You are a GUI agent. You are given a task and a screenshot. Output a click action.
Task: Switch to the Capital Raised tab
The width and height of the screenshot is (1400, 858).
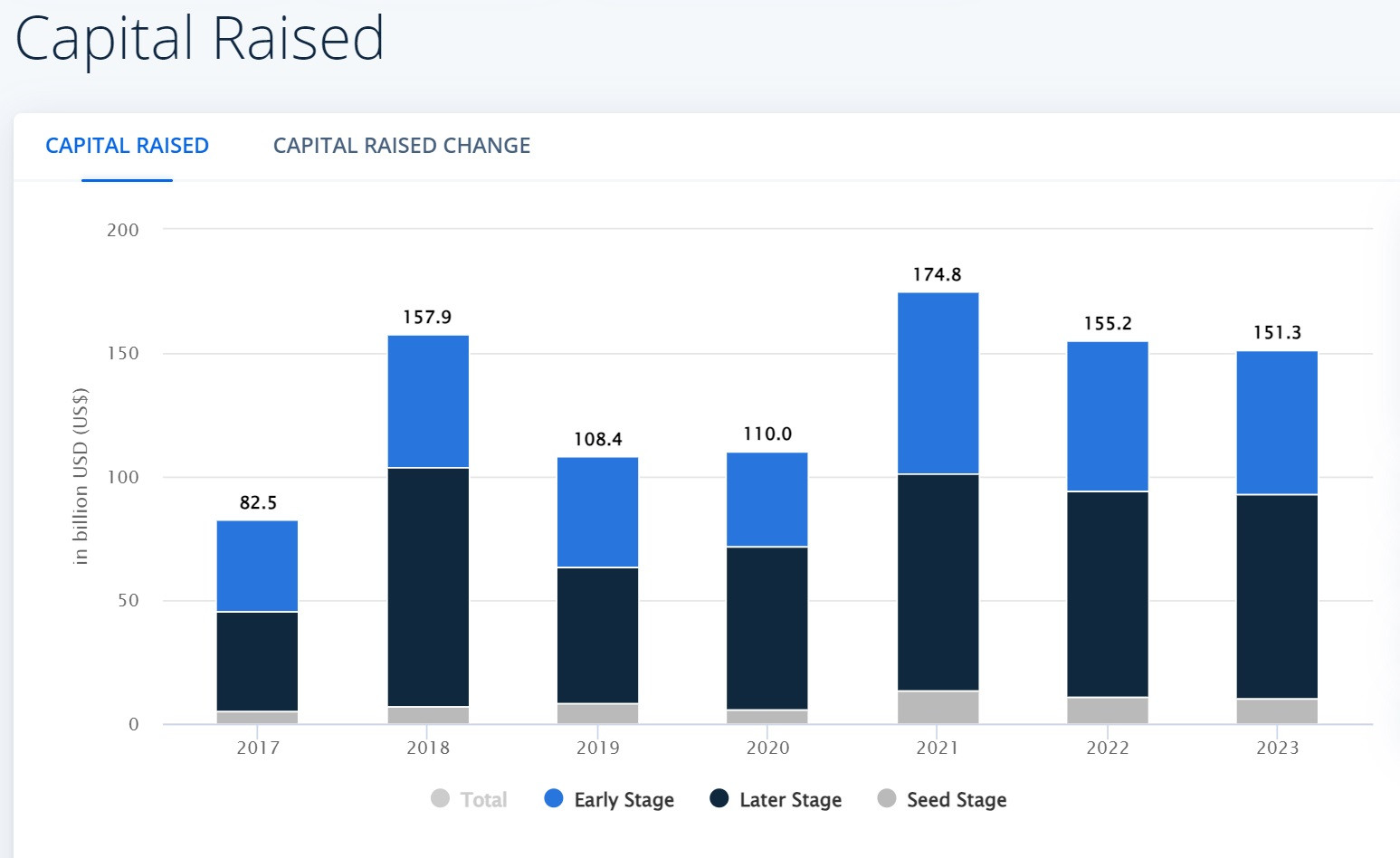pos(127,146)
